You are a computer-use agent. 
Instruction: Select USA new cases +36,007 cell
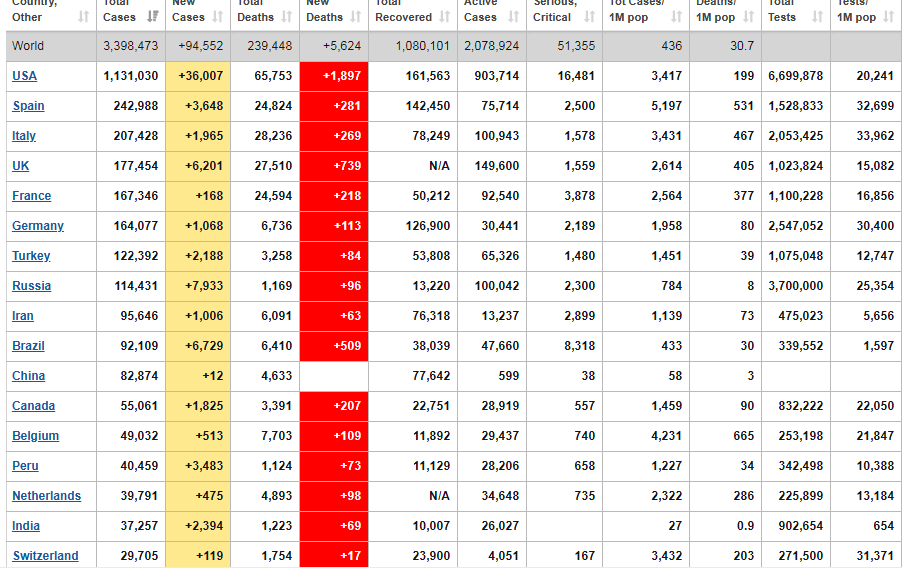click(x=198, y=77)
